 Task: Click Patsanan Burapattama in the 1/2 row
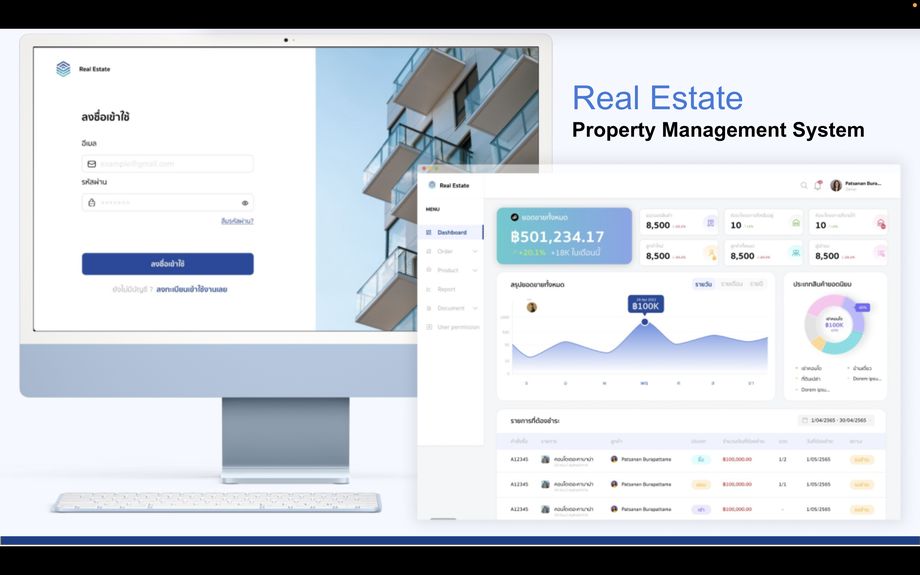point(645,459)
